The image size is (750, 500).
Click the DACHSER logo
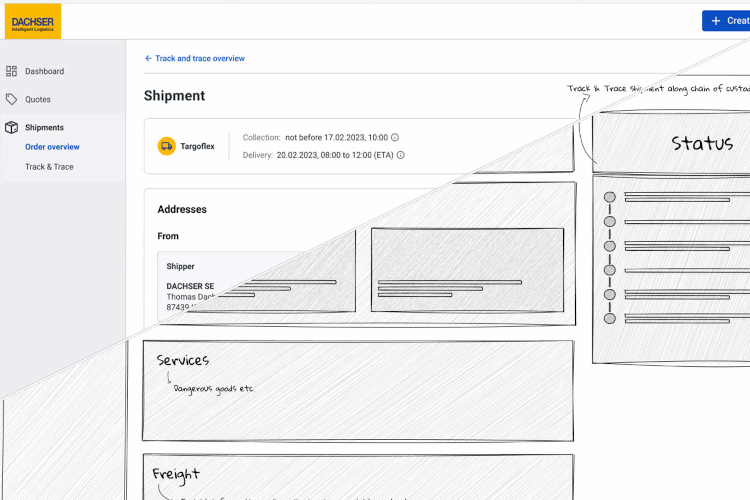coord(31,21)
